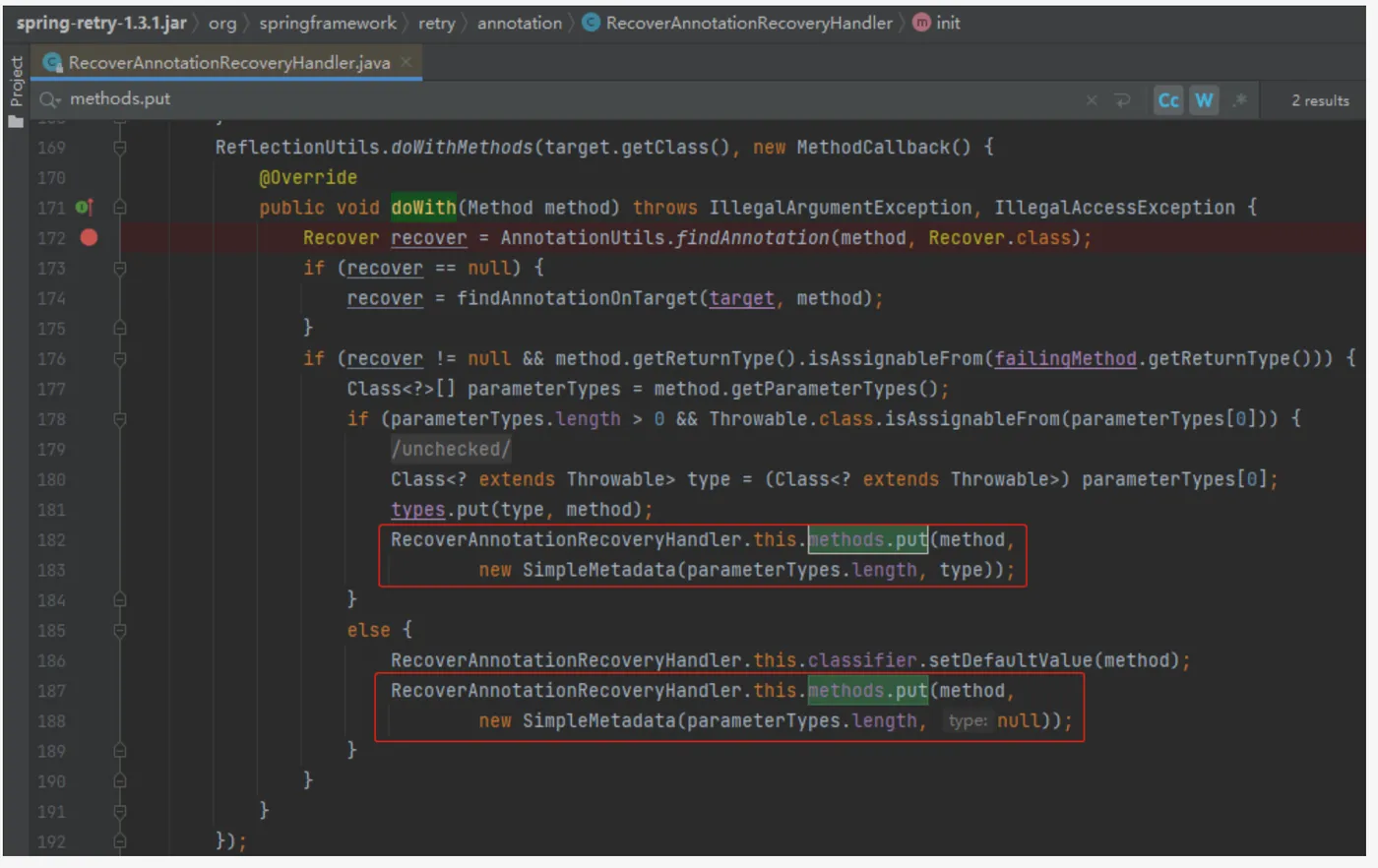The image size is (1378, 868).
Task: Toggle Words (W) option in the search bar
Action: [1204, 100]
